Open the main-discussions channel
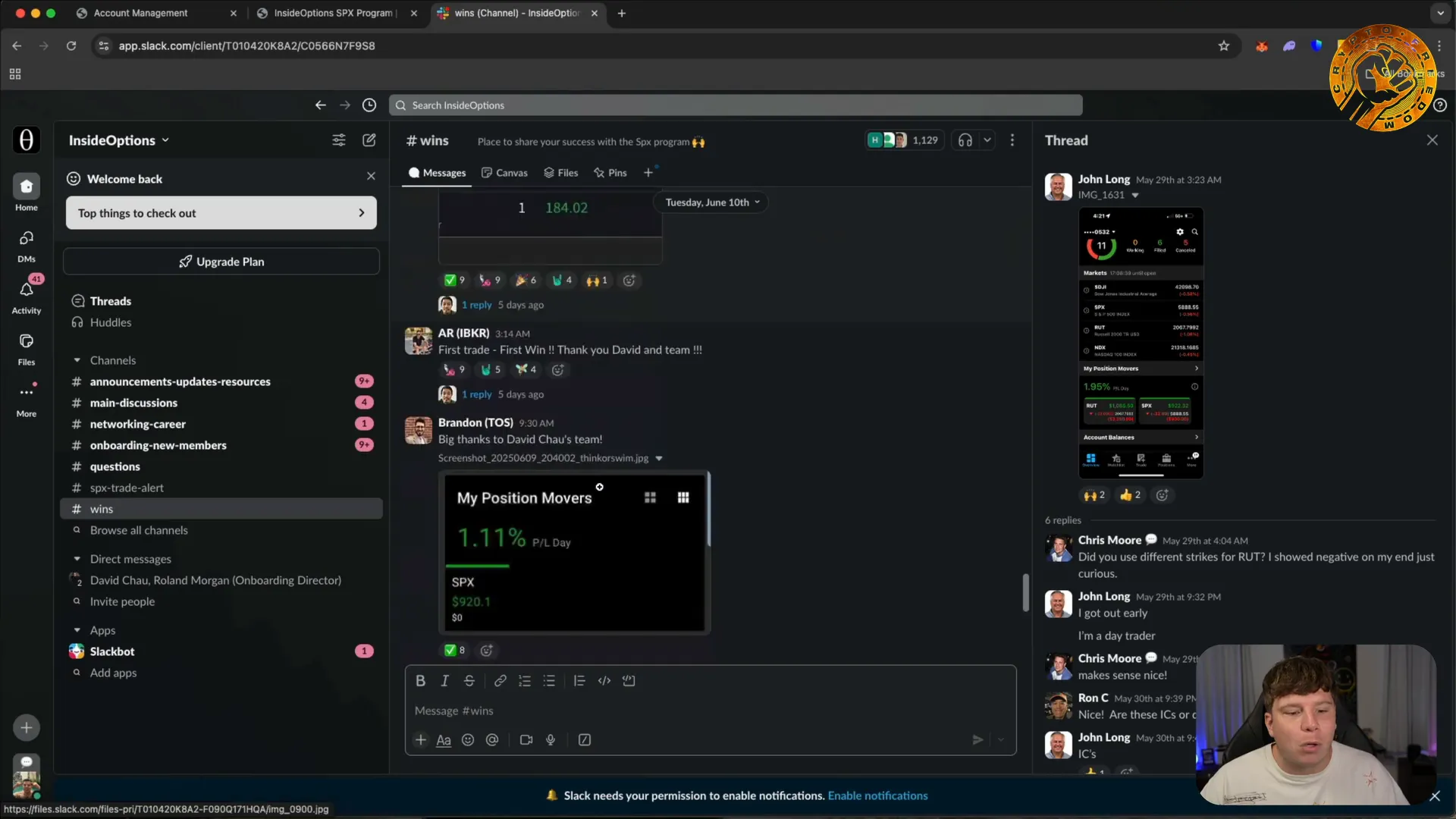Screen dimensions: 1456x819 pyautogui.click(x=221, y=403)
